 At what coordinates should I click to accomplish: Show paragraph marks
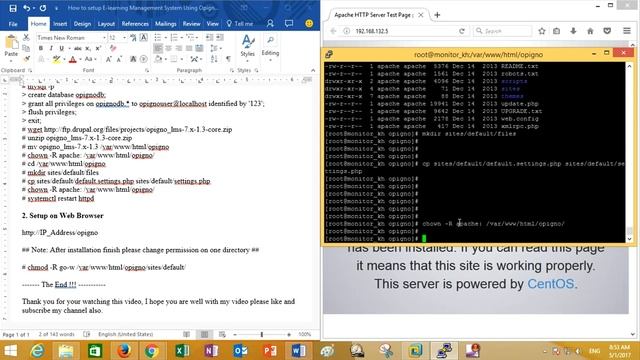pyautogui.click(x=228, y=60)
